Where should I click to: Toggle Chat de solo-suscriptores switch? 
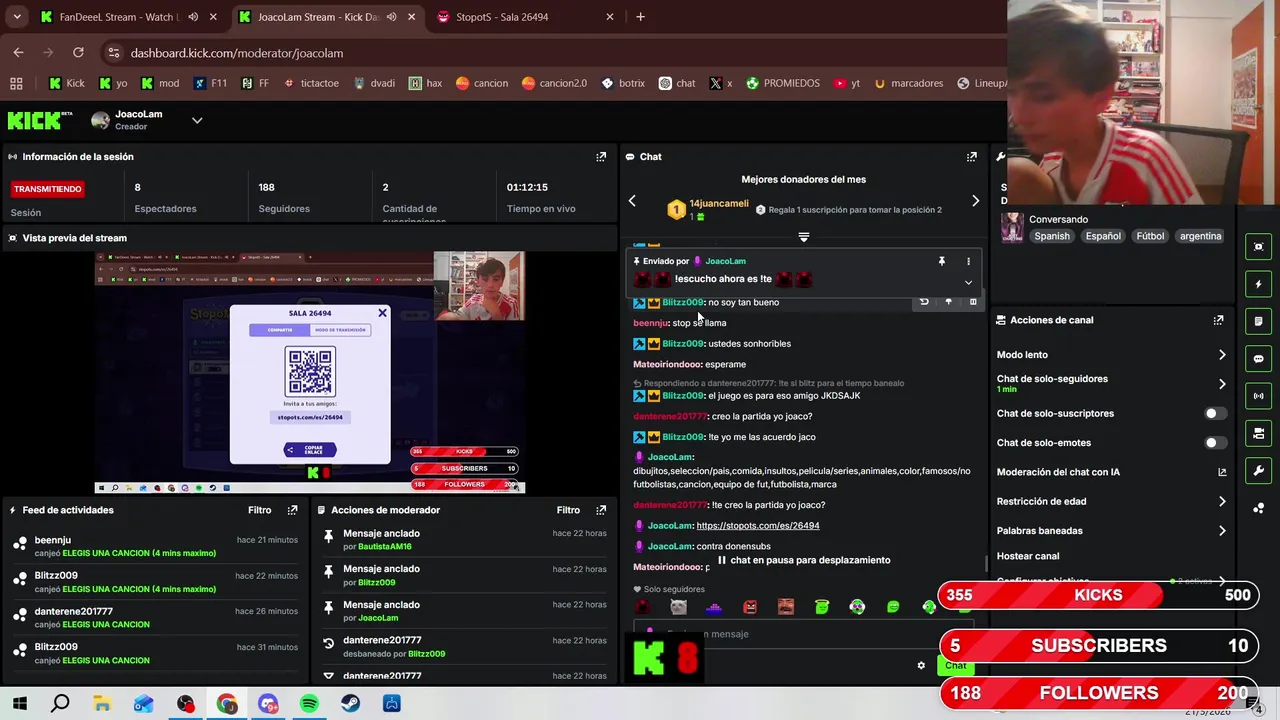[x=1215, y=414]
